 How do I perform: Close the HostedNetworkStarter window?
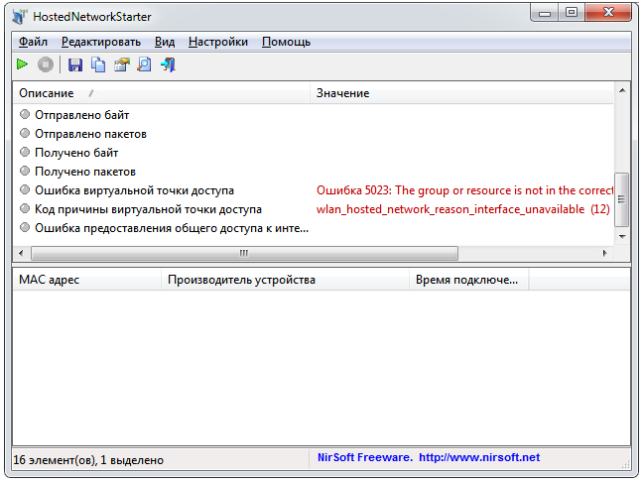pyautogui.click(x=609, y=13)
